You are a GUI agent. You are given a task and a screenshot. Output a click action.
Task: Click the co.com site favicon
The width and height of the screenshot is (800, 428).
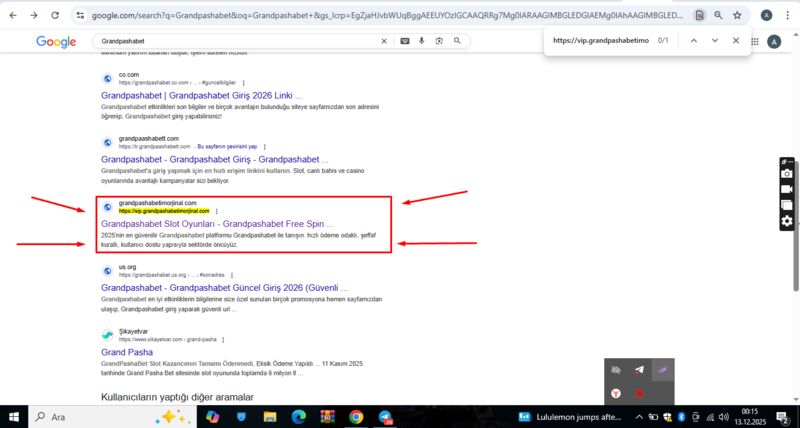point(107,79)
